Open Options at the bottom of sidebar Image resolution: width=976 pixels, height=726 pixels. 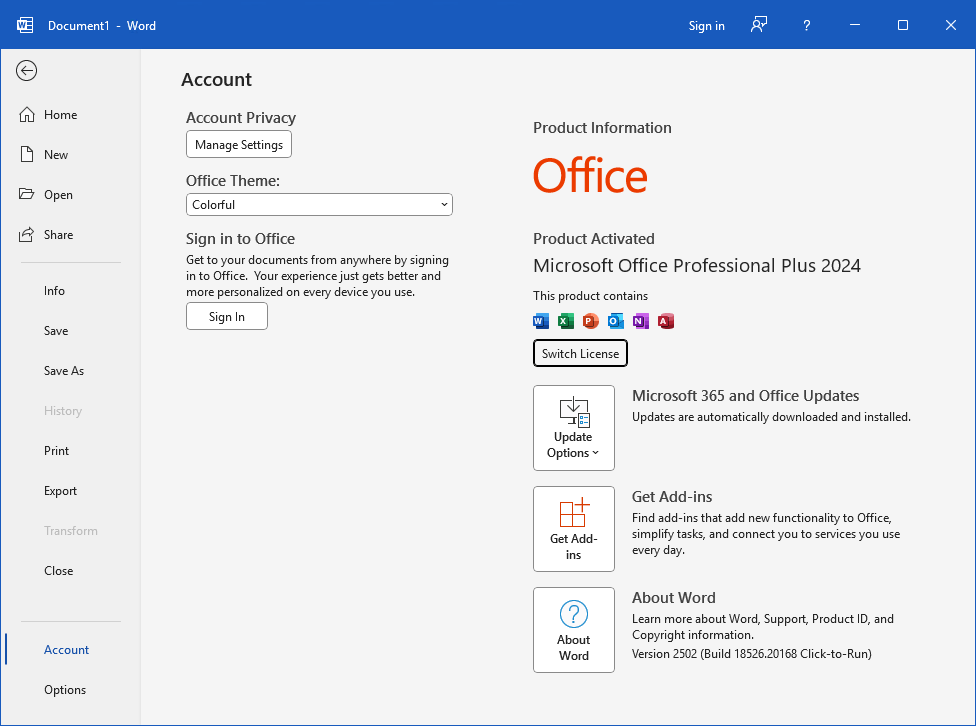click(x=65, y=690)
